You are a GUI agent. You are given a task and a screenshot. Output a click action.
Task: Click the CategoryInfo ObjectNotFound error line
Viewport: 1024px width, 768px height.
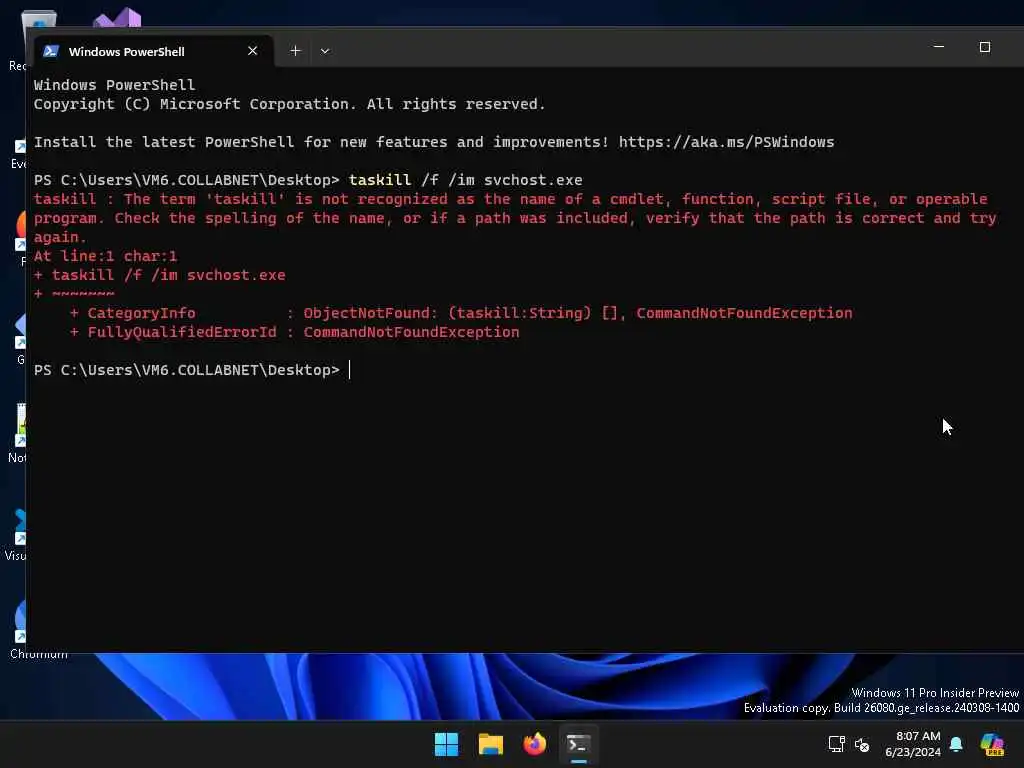[460, 313]
